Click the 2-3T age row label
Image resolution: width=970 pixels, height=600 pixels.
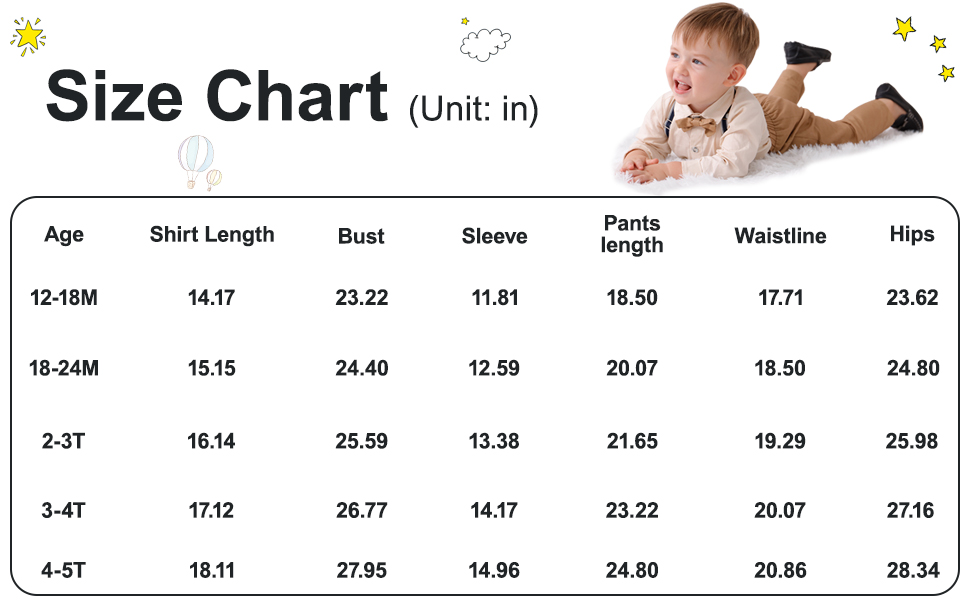click(x=64, y=441)
